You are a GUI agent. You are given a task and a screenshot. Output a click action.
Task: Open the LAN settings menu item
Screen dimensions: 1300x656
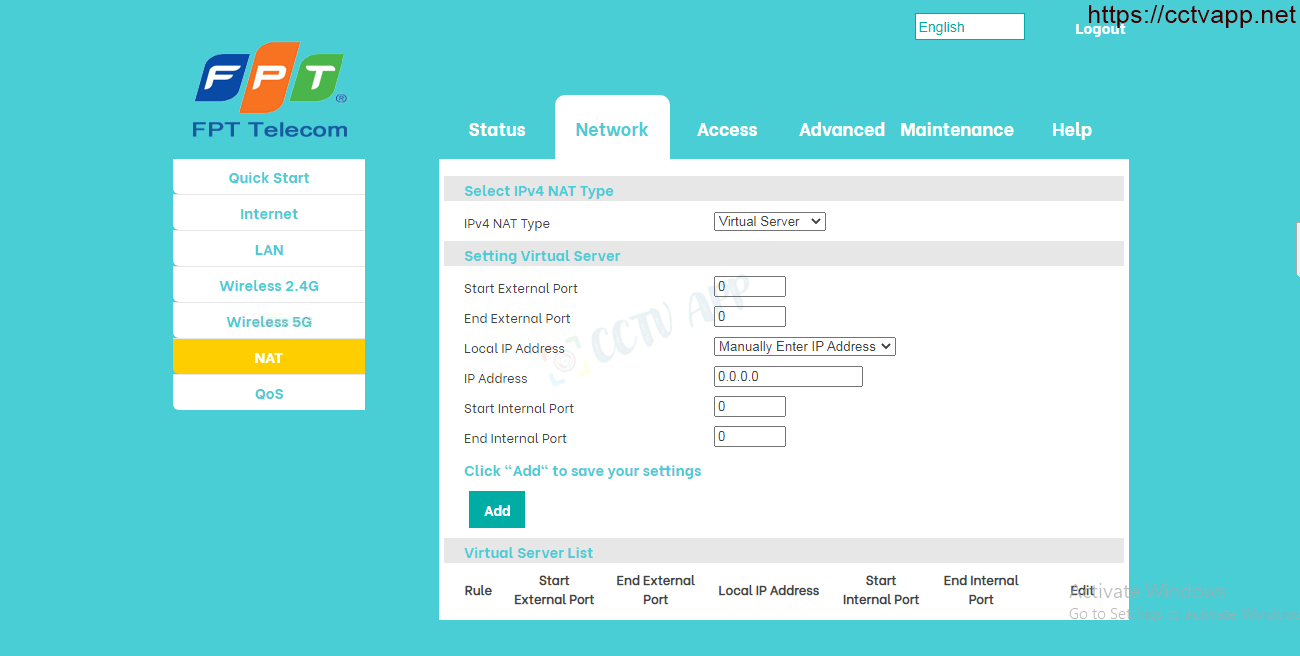[269, 250]
